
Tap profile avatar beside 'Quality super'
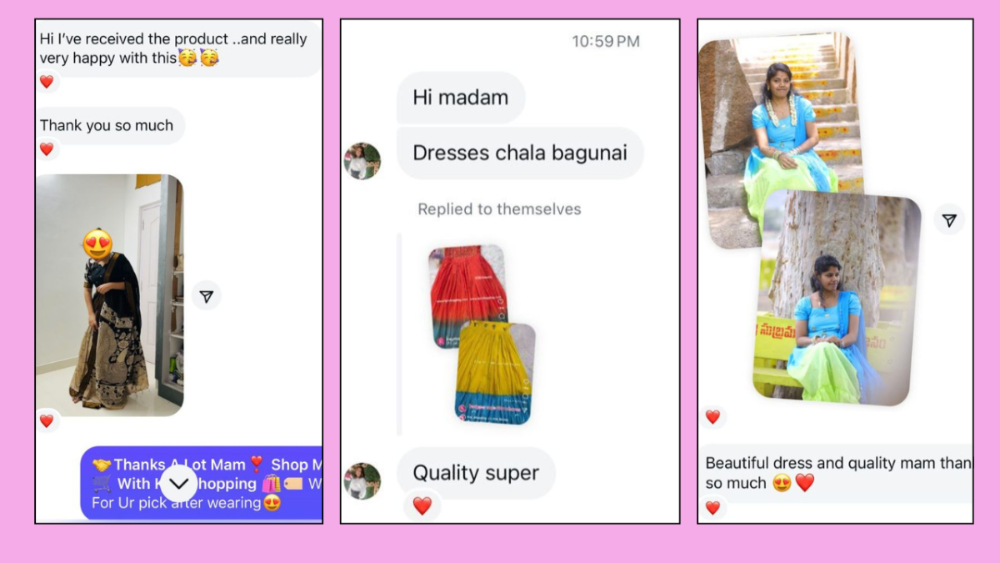(362, 481)
